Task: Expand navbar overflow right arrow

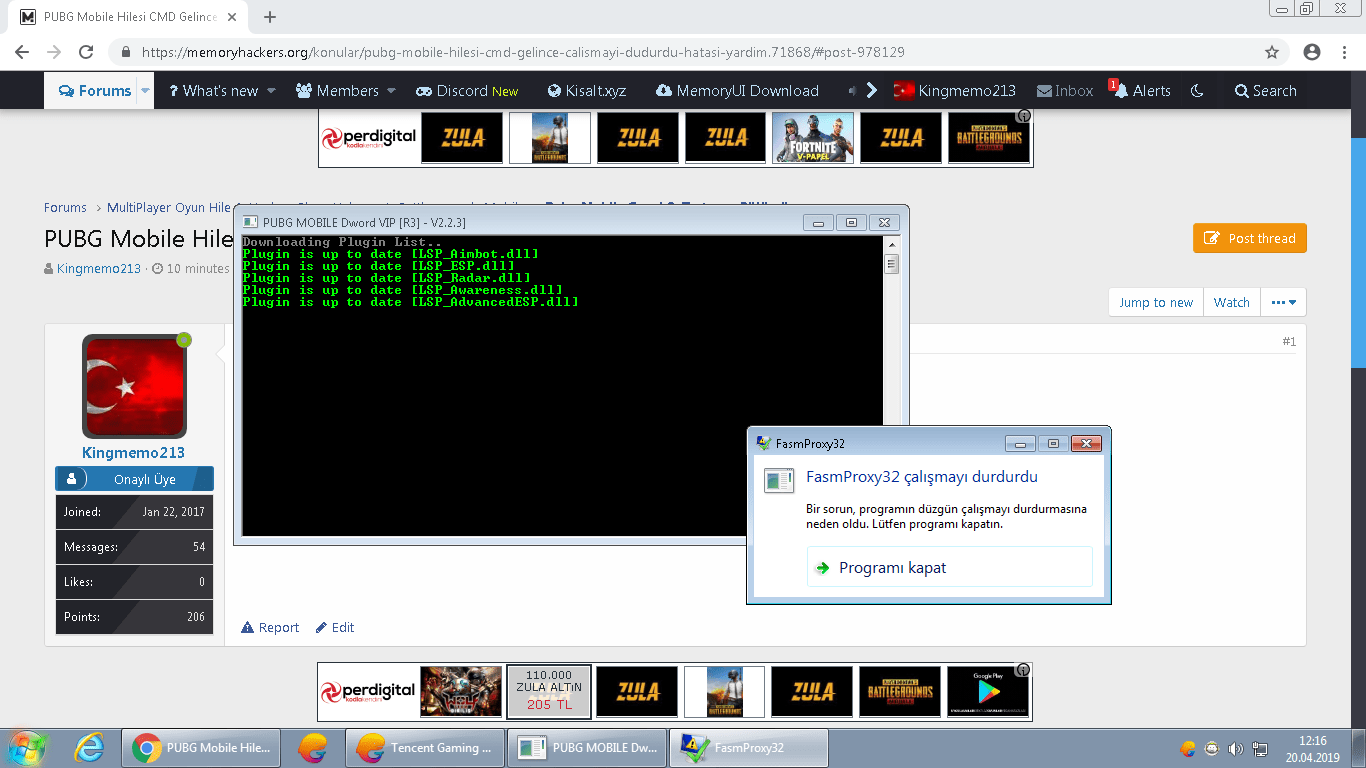Action: pos(871,91)
